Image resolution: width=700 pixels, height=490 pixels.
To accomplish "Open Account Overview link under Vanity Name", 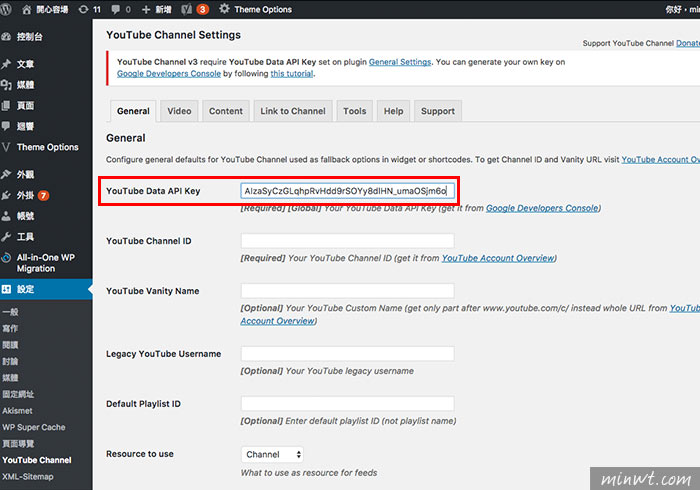I will point(277,321).
